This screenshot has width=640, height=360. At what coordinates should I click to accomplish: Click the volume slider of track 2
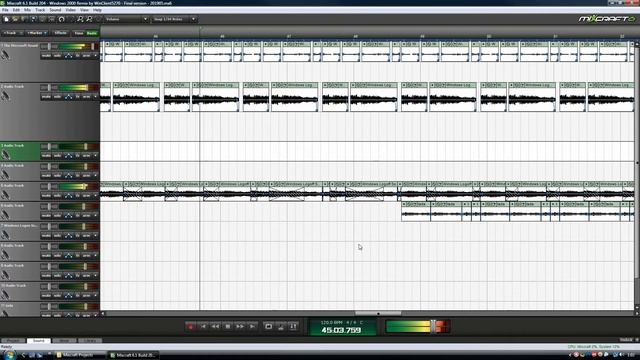coord(87,87)
